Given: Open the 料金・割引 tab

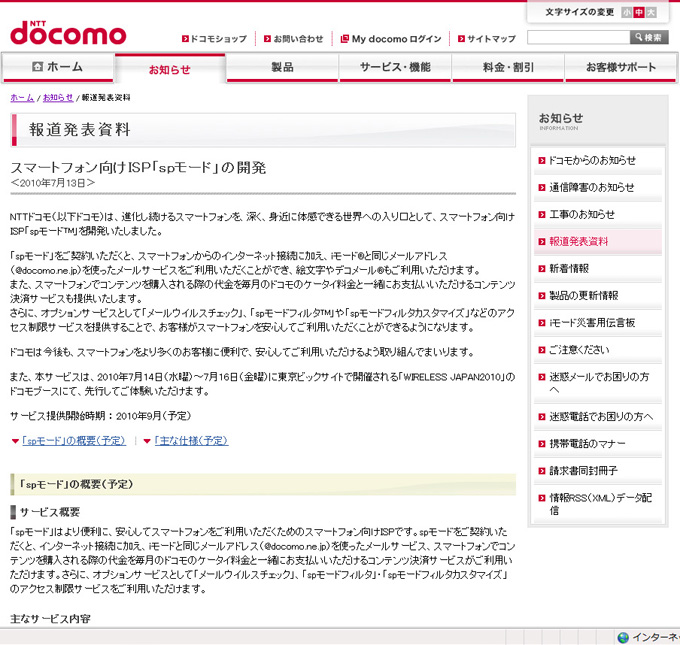Looking at the screenshot, I should [508, 67].
